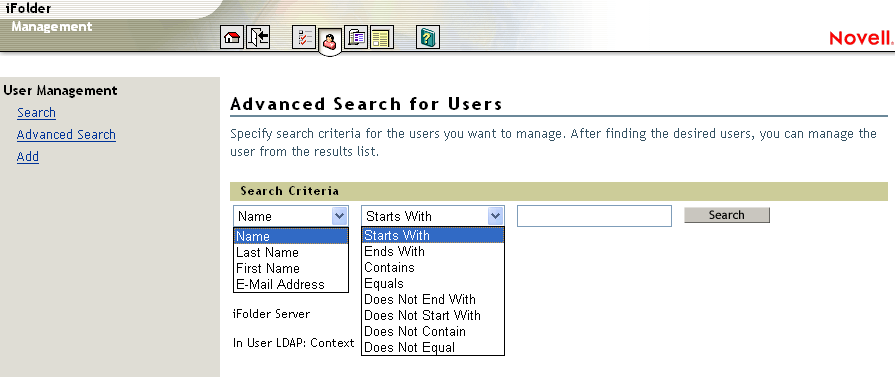Select Name in attribute list
The image size is (895, 377).
[291, 236]
